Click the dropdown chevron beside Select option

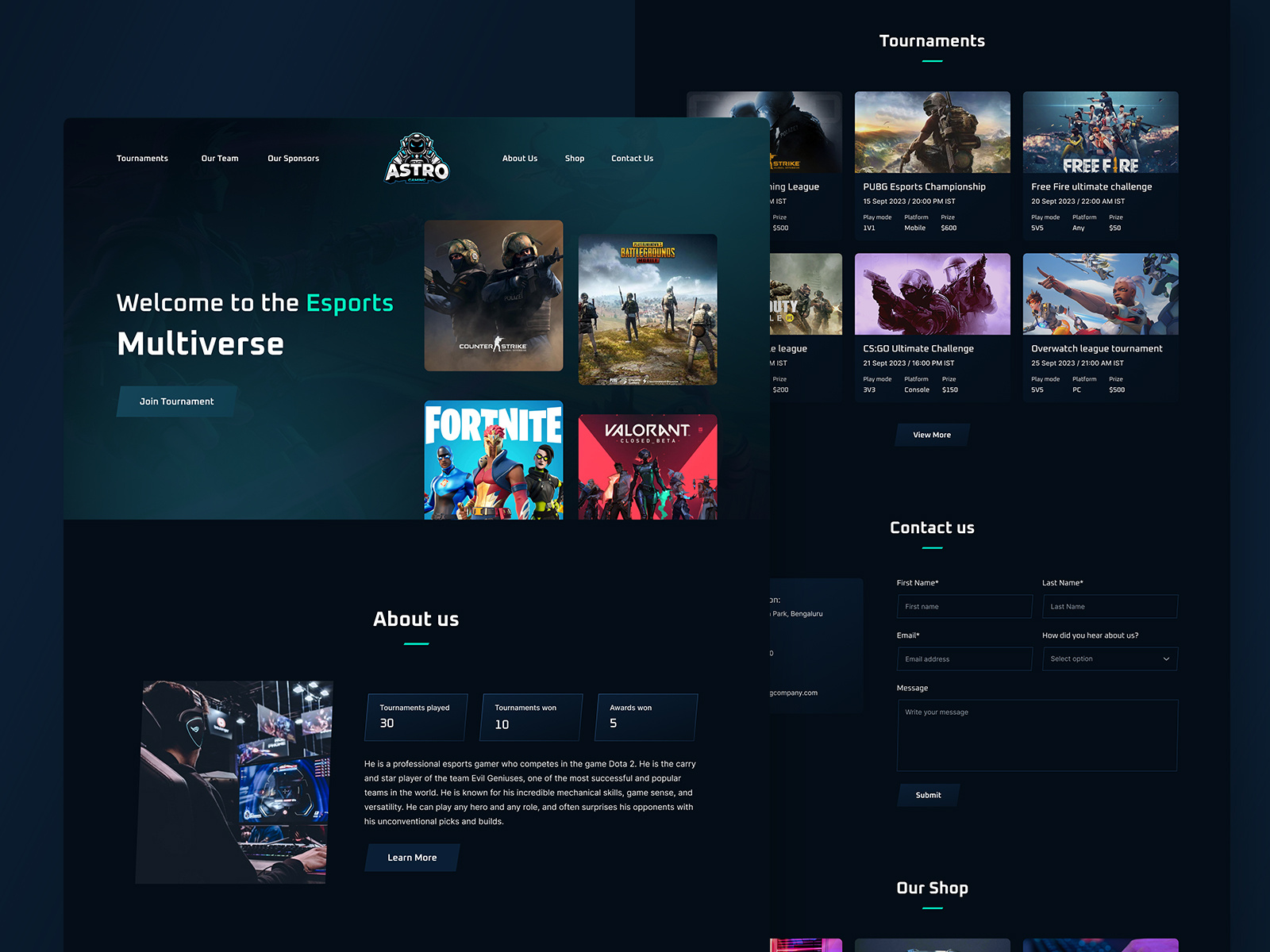tap(1166, 659)
